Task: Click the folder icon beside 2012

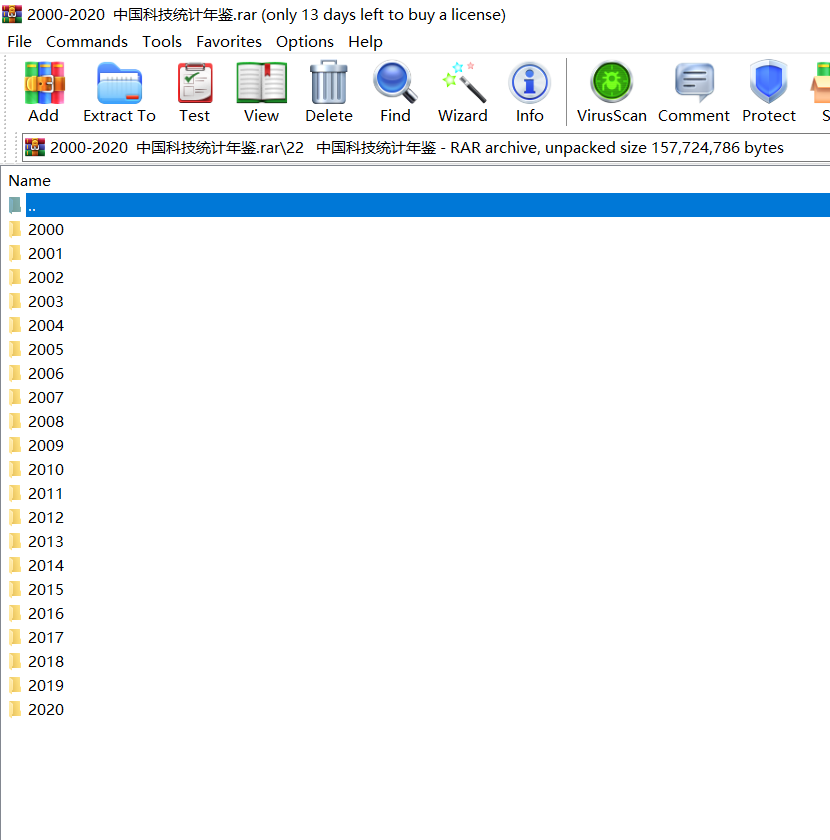Action: [x=15, y=518]
